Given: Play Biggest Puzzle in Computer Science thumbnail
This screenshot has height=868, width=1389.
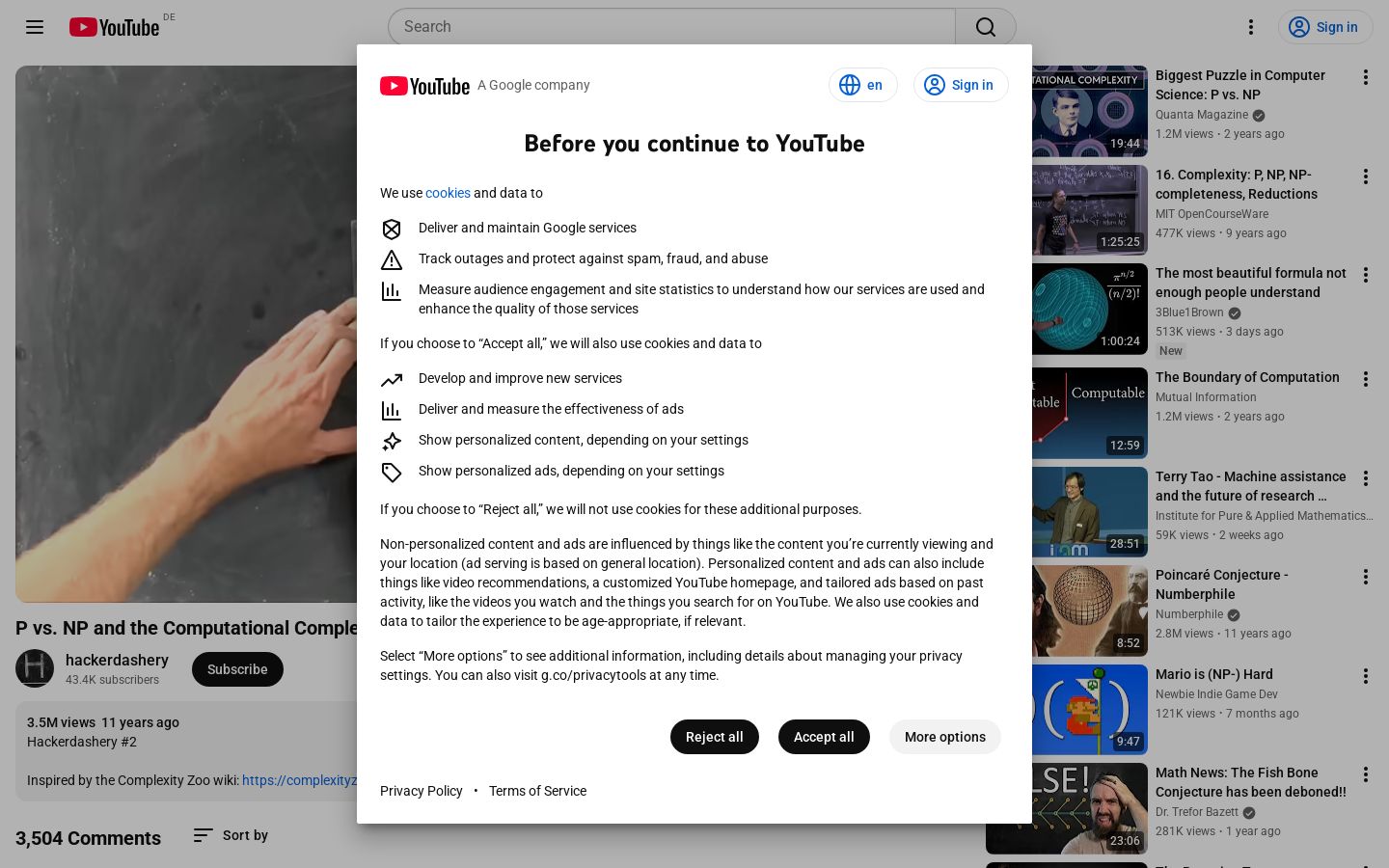Looking at the screenshot, I should coord(1090,111).
